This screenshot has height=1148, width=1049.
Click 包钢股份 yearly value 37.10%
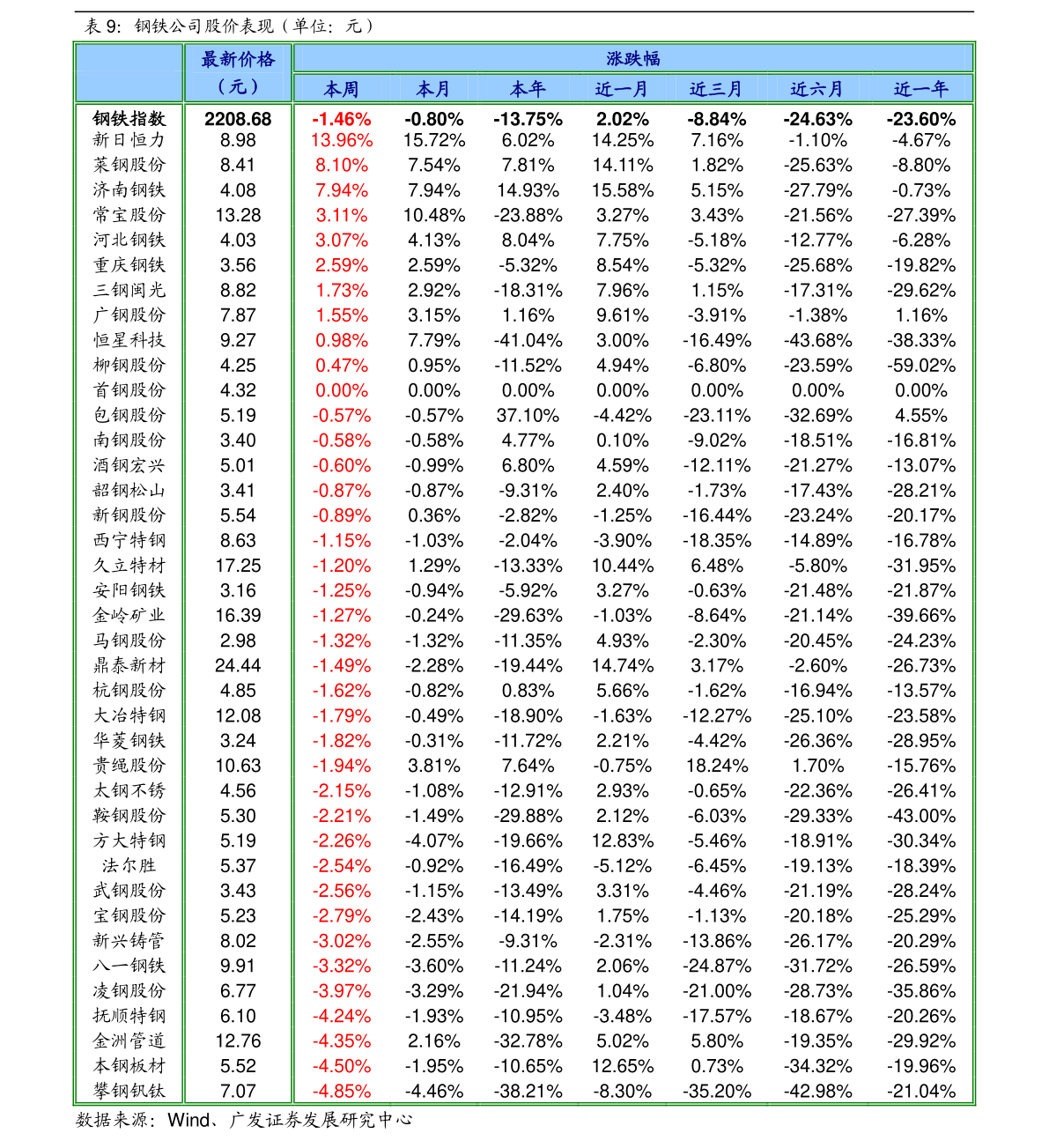tap(528, 415)
